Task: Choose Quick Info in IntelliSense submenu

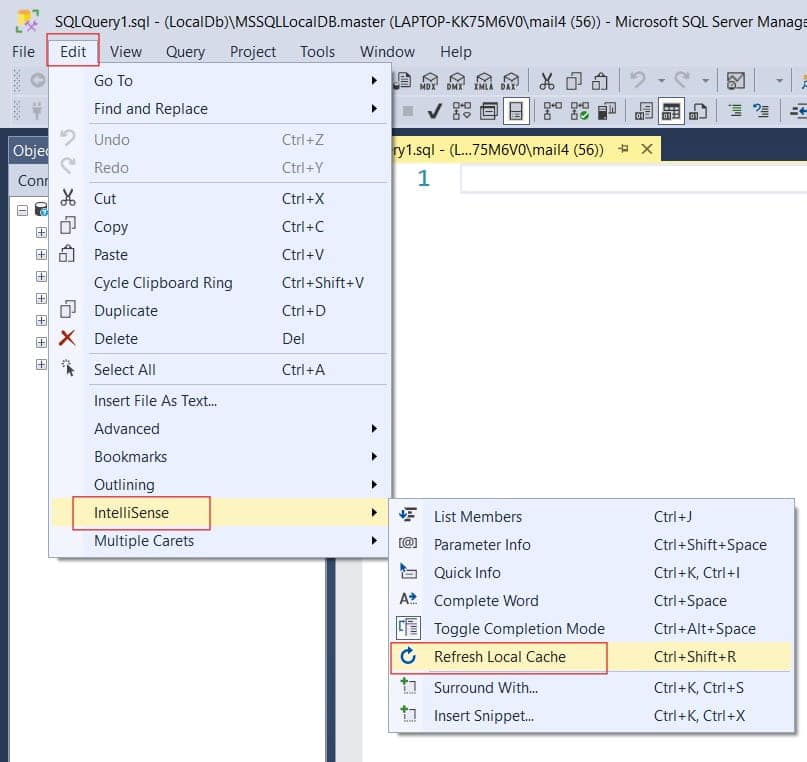Action: coord(590,573)
